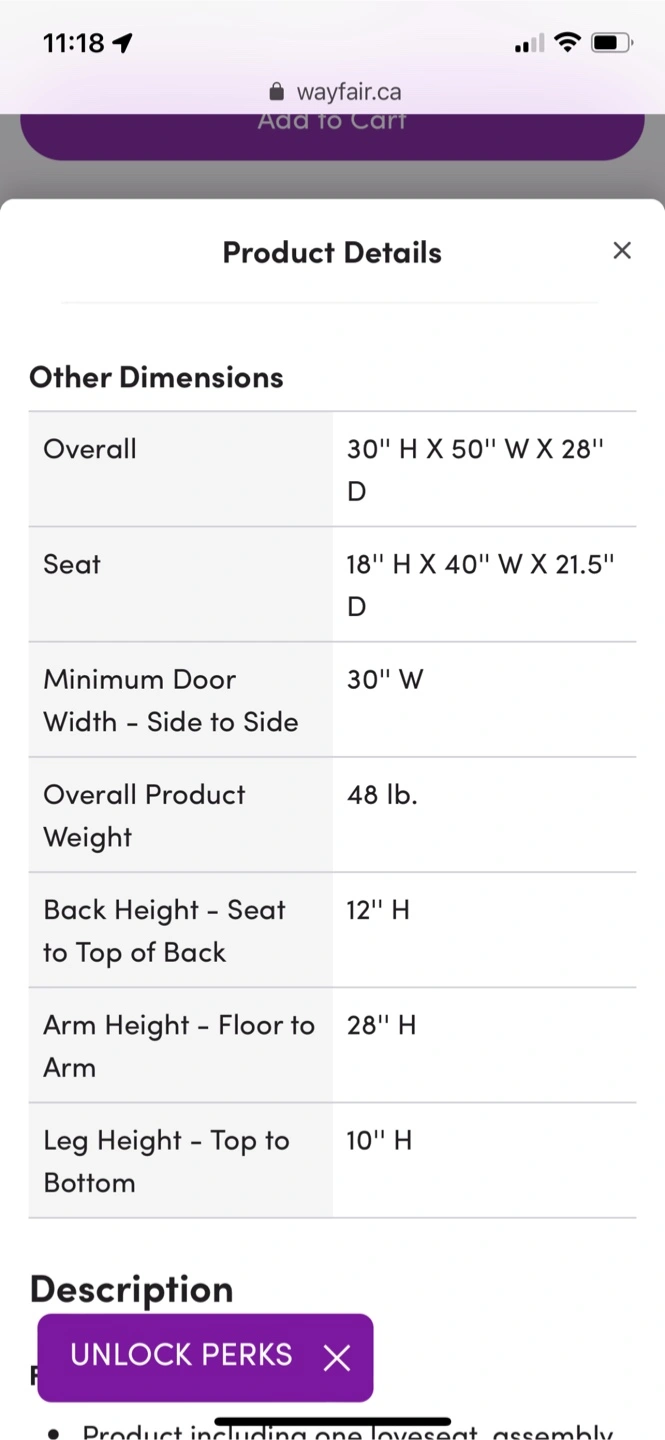Tap the Other Dimensions heading

point(156,377)
